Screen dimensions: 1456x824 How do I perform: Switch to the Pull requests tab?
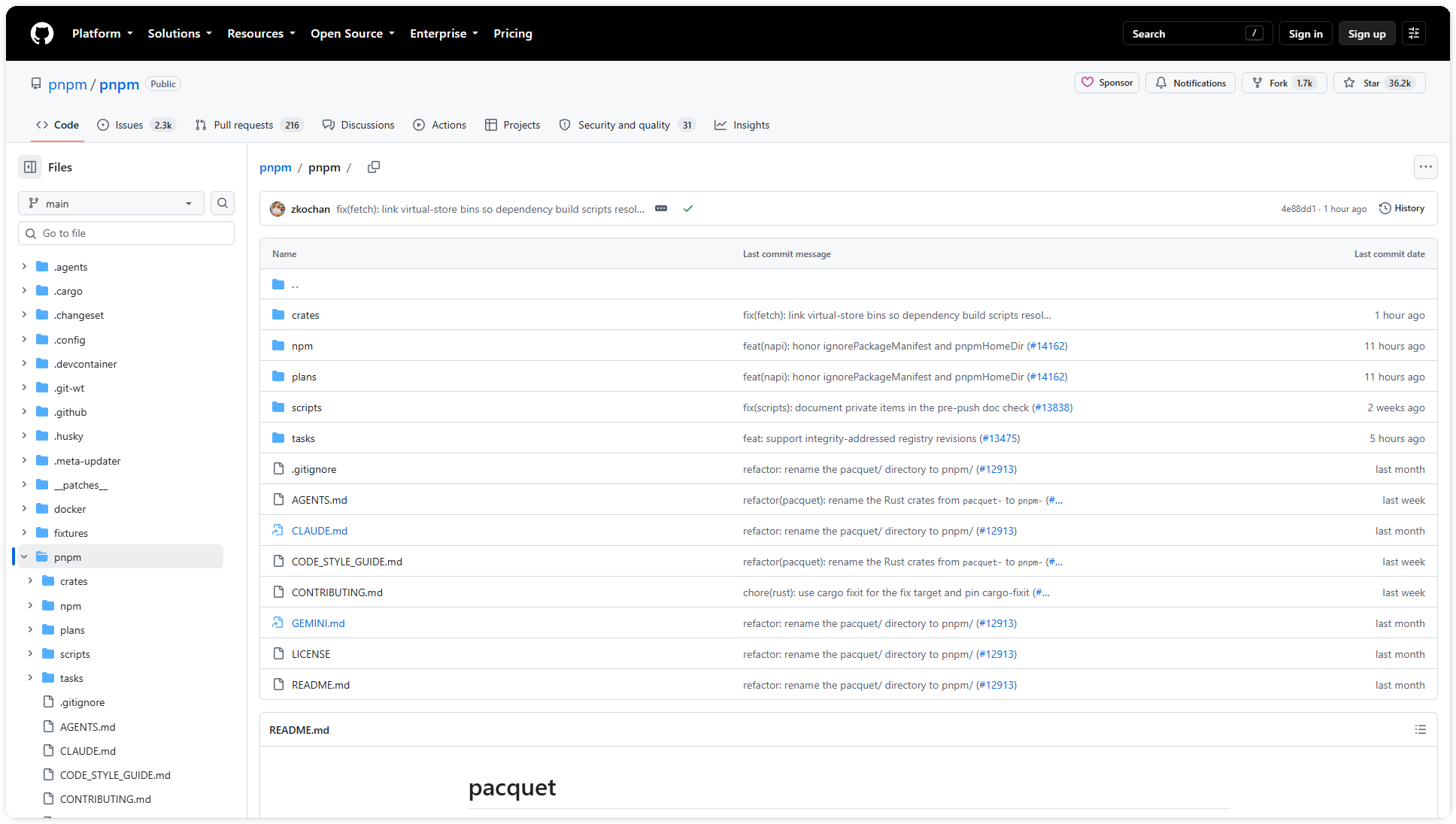pyautogui.click(x=248, y=125)
